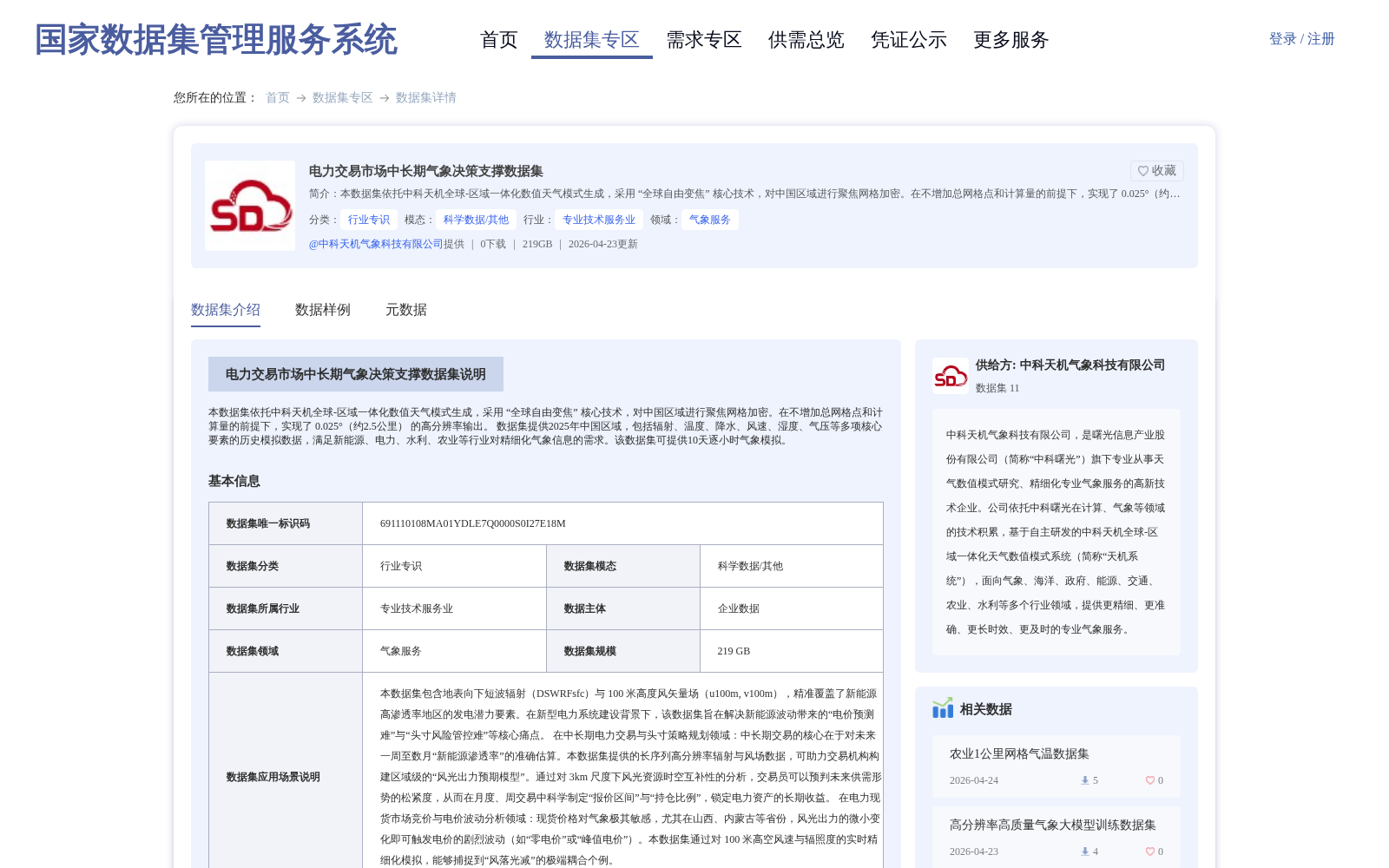This screenshot has height=868, width=1389.
Task: Click 2026-04-24 date on related card
Action: point(974,780)
